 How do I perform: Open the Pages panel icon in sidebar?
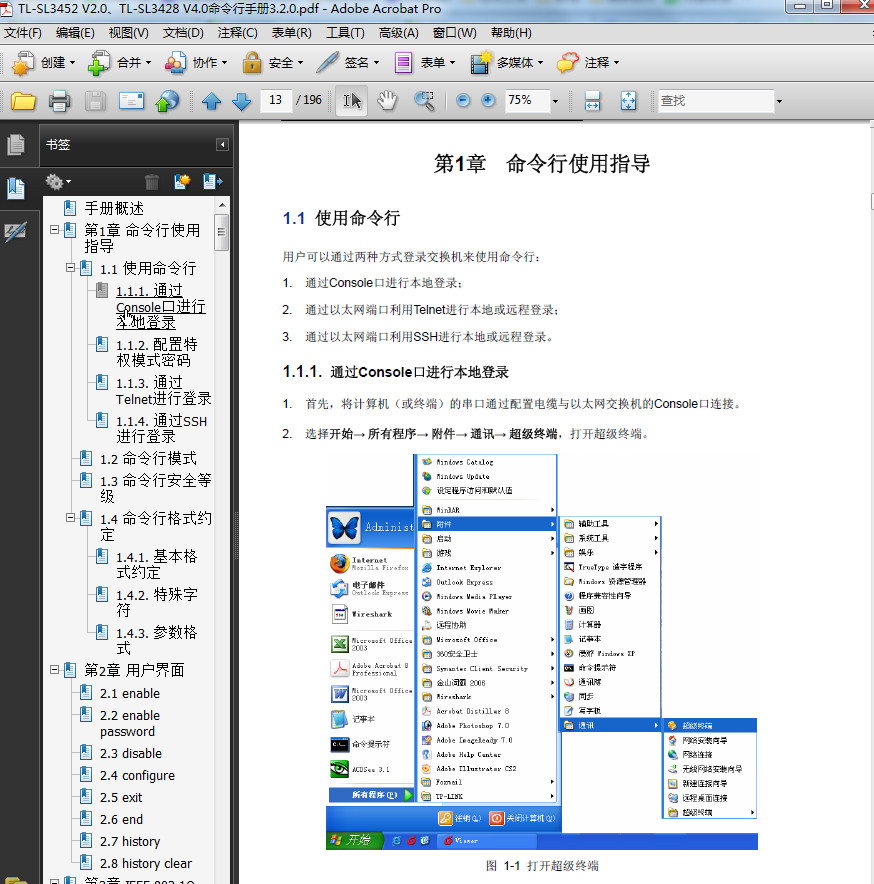click(x=16, y=145)
